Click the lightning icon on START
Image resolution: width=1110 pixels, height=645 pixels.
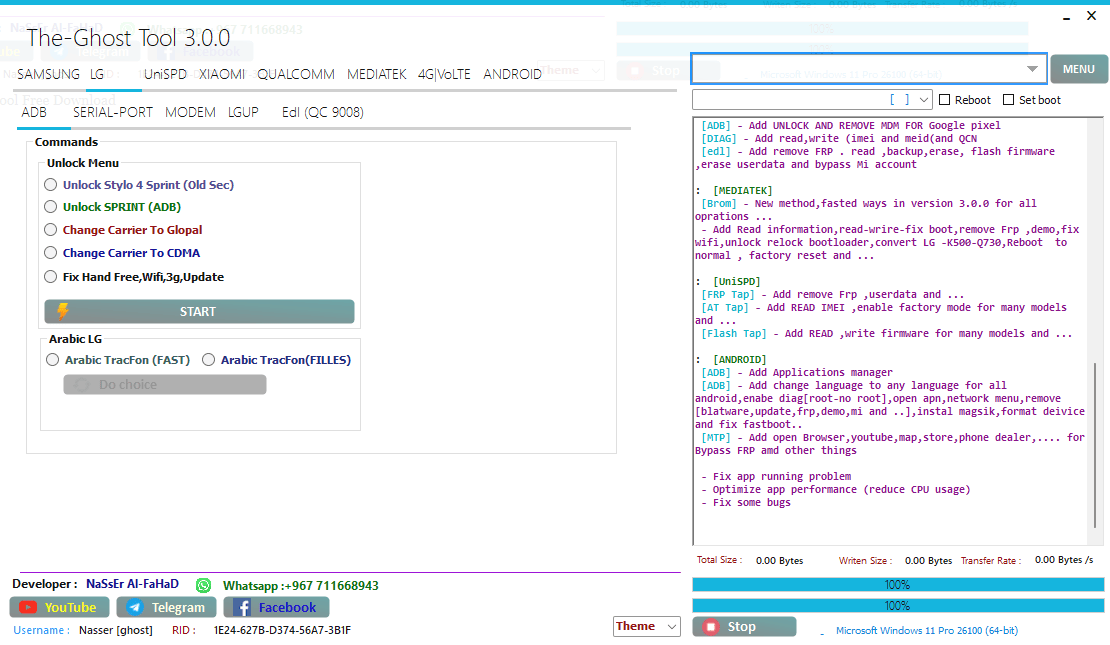pyautogui.click(x=64, y=311)
